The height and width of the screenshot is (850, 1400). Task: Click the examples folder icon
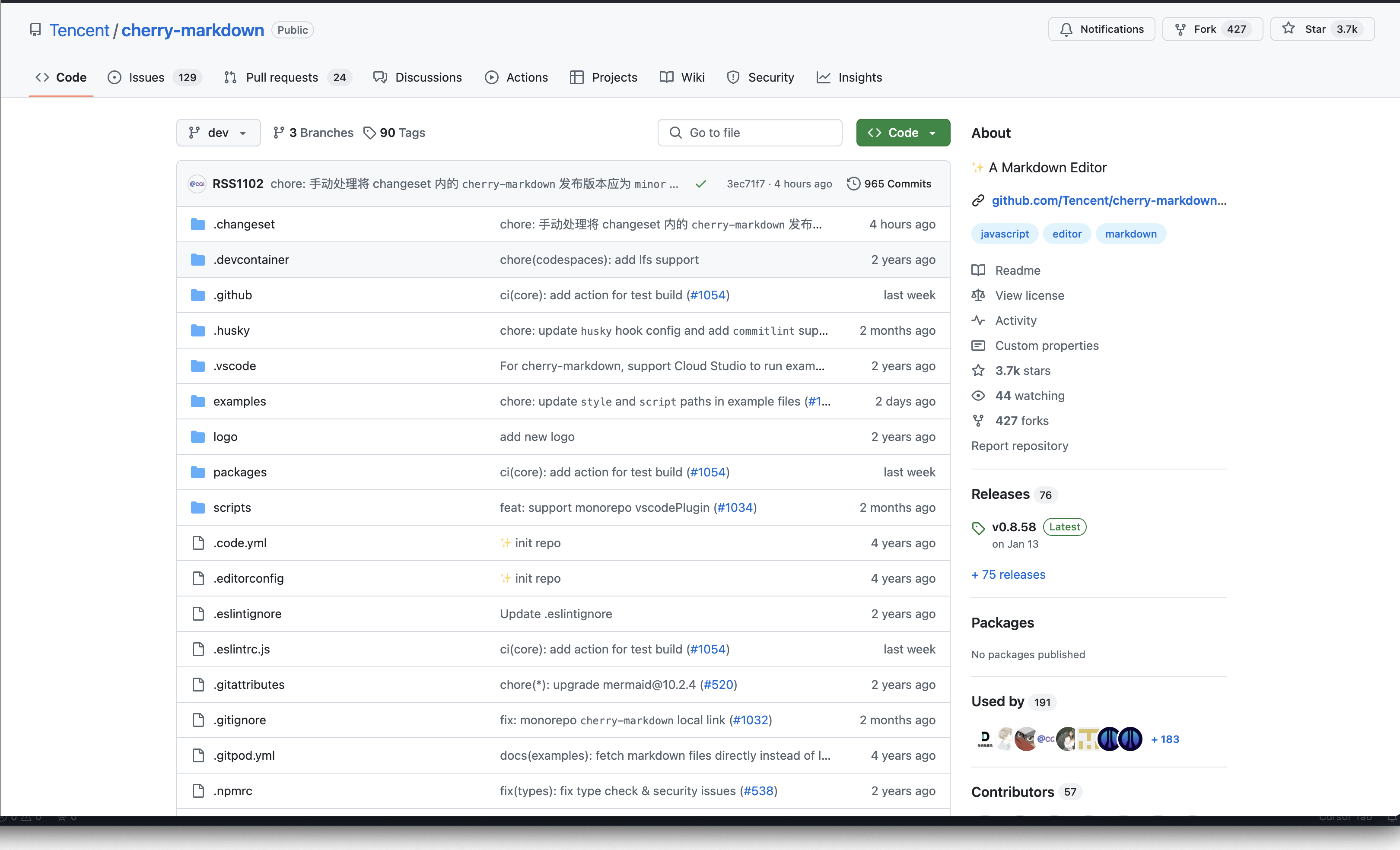click(198, 401)
